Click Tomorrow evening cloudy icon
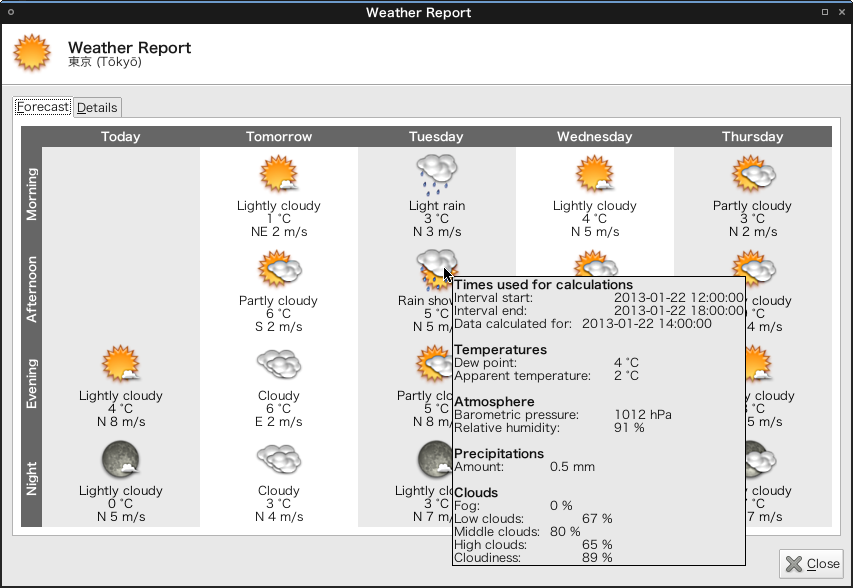This screenshot has height=588, width=853. (278, 365)
